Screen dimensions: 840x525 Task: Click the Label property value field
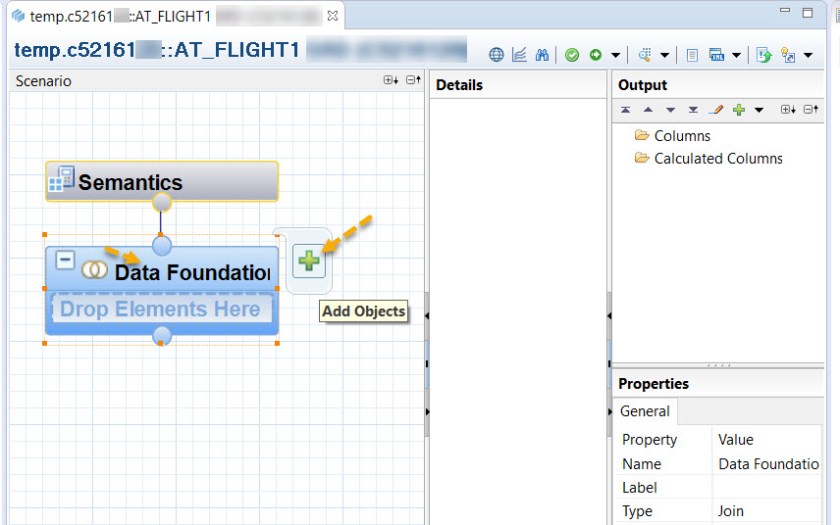[767, 488]
